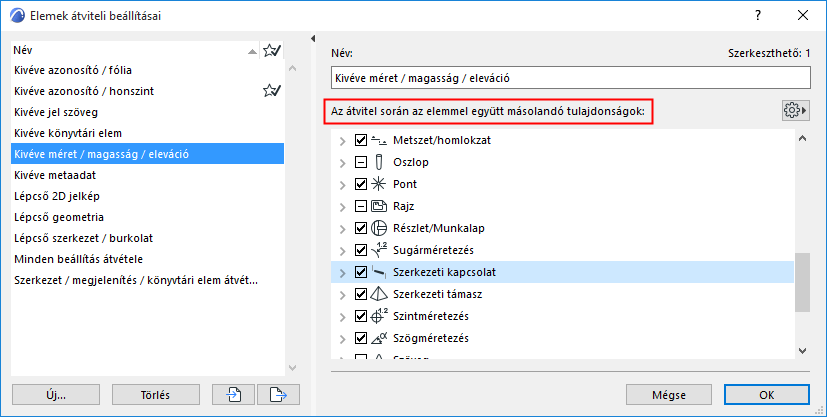The height and width of the screenshot is (417, 827).
Task: Click the export settings icon button
Action: pos(279,394)
